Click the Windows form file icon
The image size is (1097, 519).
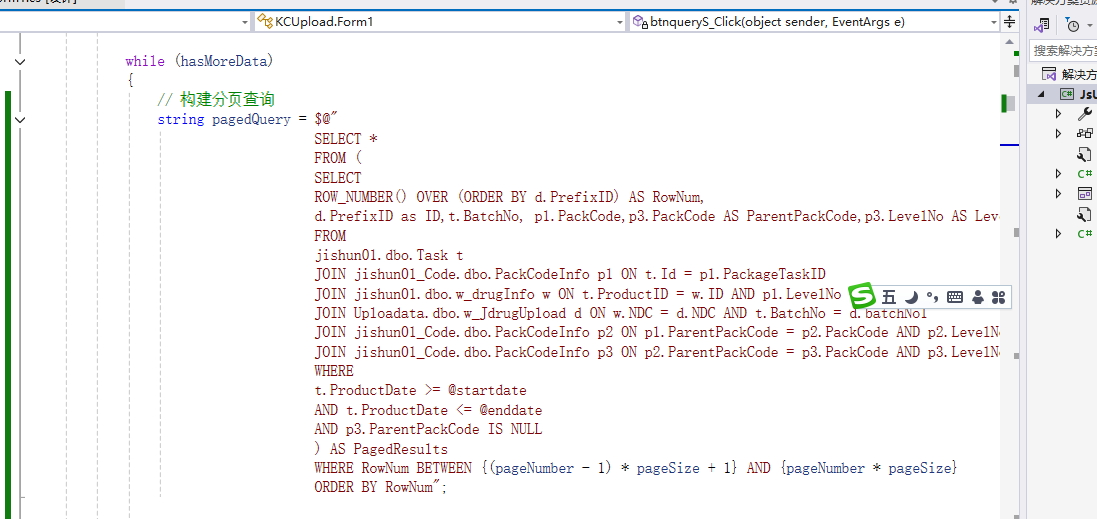point(1084,194)
